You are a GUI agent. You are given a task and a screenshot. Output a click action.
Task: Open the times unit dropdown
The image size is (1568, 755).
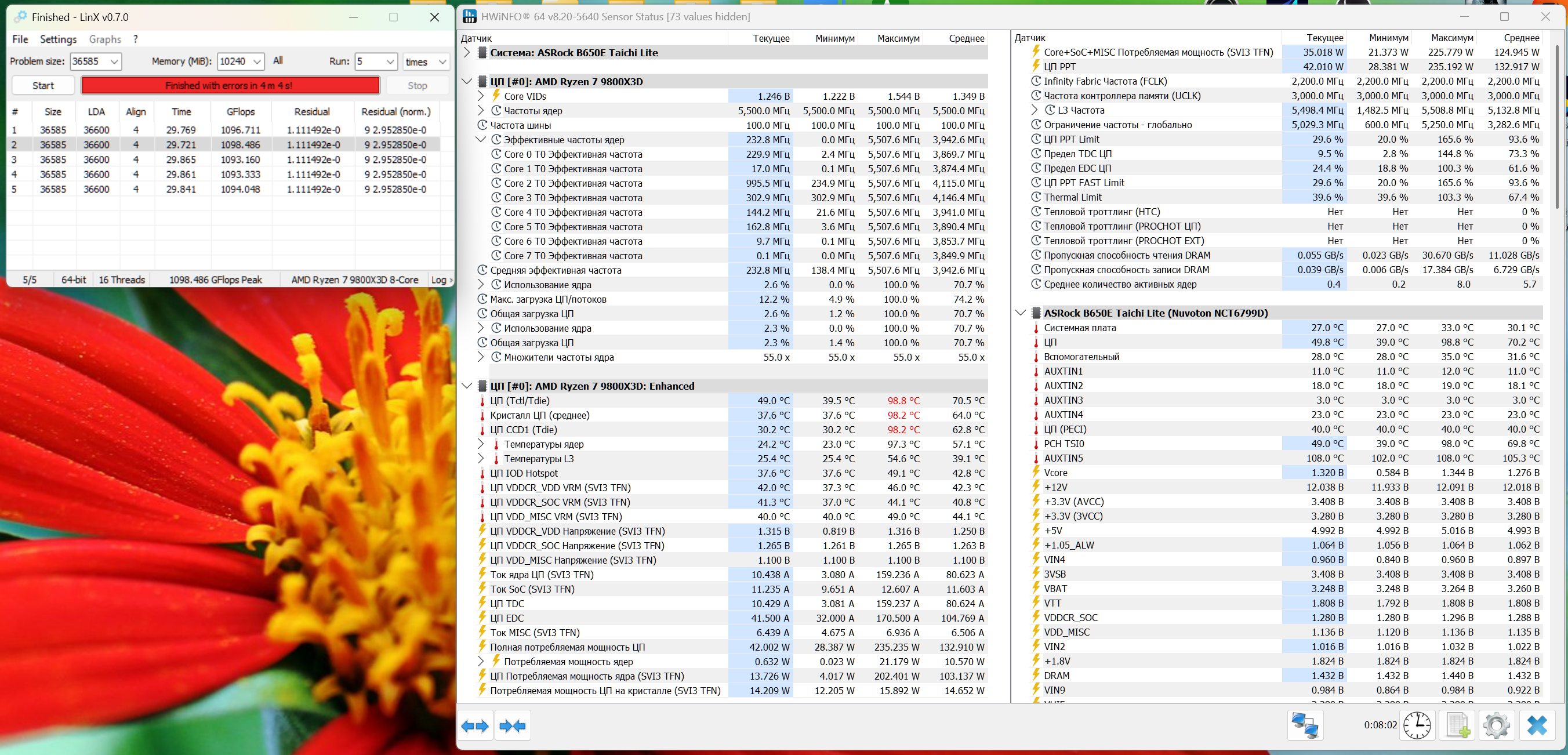coord(442,61)
